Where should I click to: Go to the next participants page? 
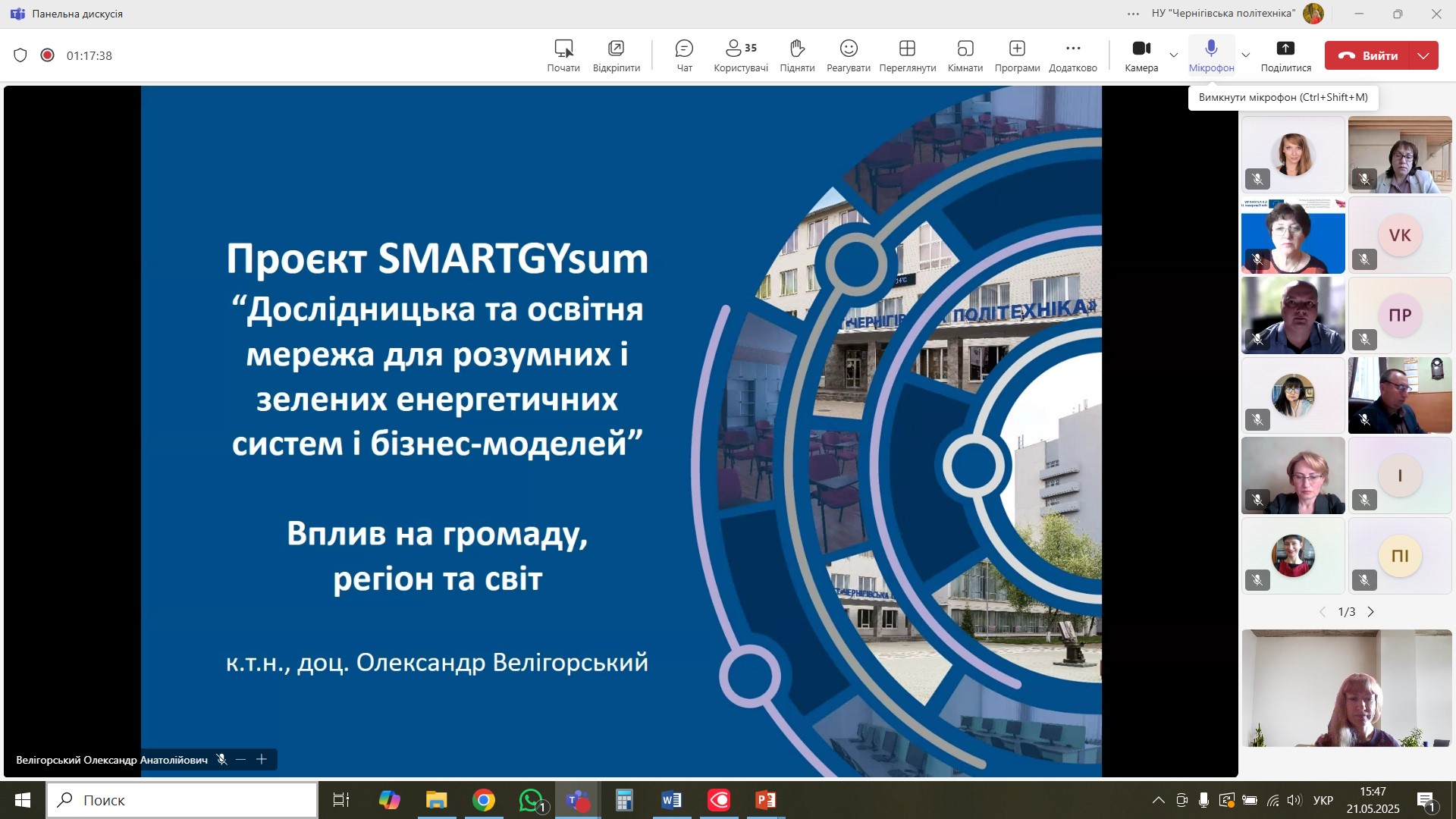coord(1370,612)
